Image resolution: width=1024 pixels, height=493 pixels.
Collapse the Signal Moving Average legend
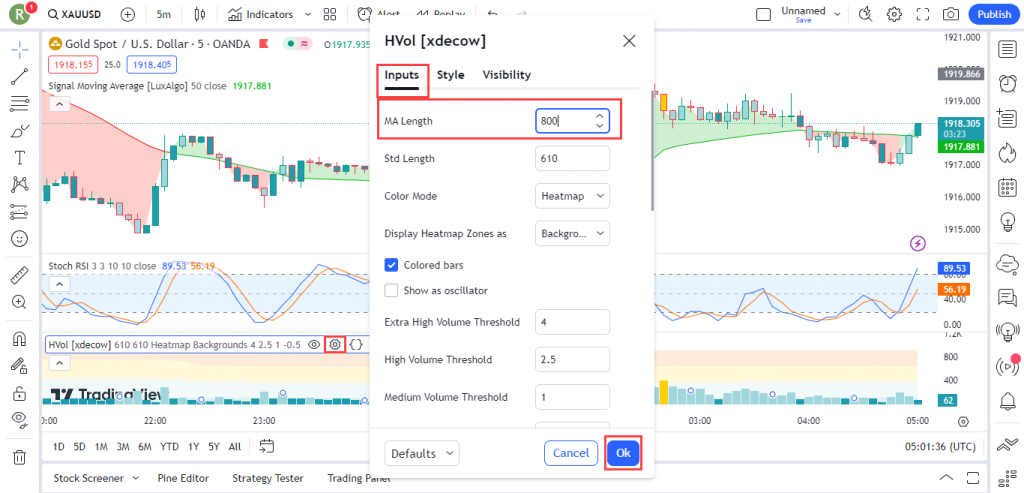(59, 104)
